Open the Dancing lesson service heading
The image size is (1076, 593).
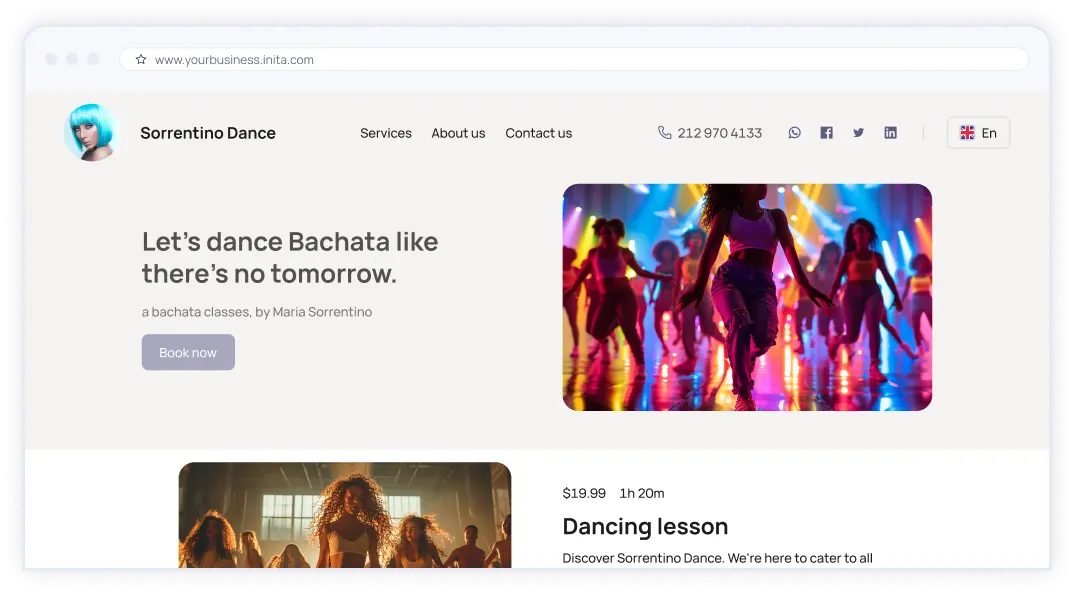click(x=645, y=527)
